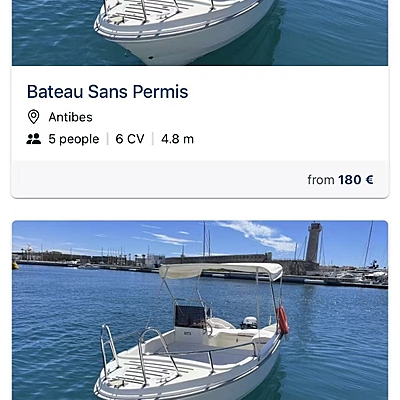Click the bold 180 € price amount
The width and height of the screenshot is (400, 400).
click(356, 180)
